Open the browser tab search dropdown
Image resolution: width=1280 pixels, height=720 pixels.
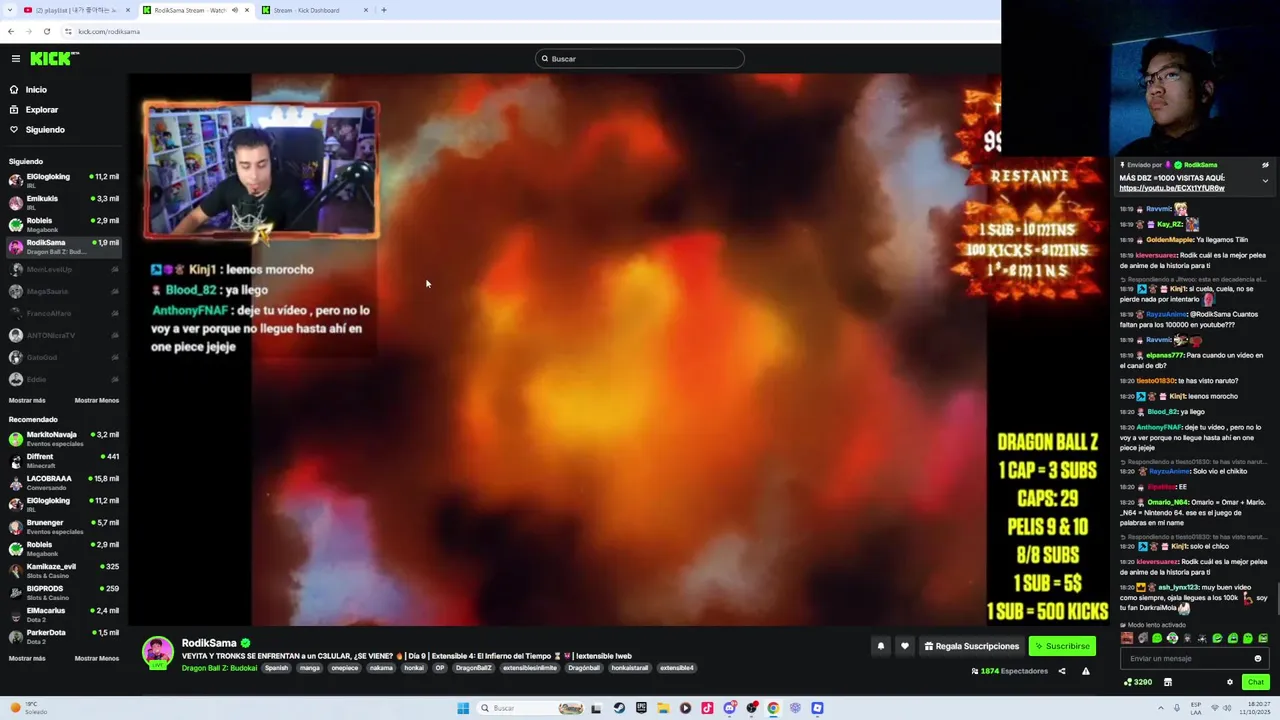coord(9,10)
